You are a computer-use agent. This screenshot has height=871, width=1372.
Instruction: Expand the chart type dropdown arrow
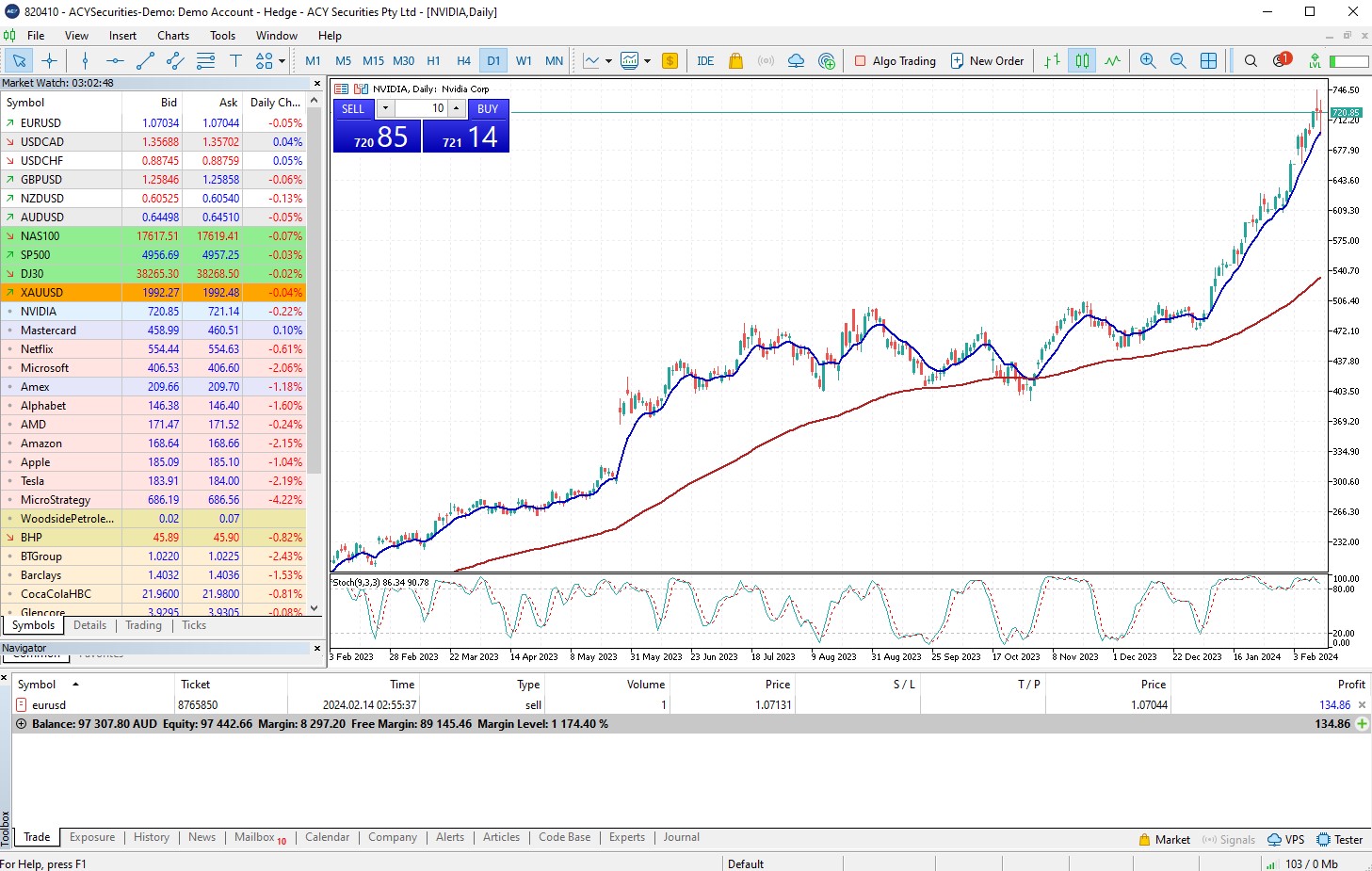tap(608, 61)
